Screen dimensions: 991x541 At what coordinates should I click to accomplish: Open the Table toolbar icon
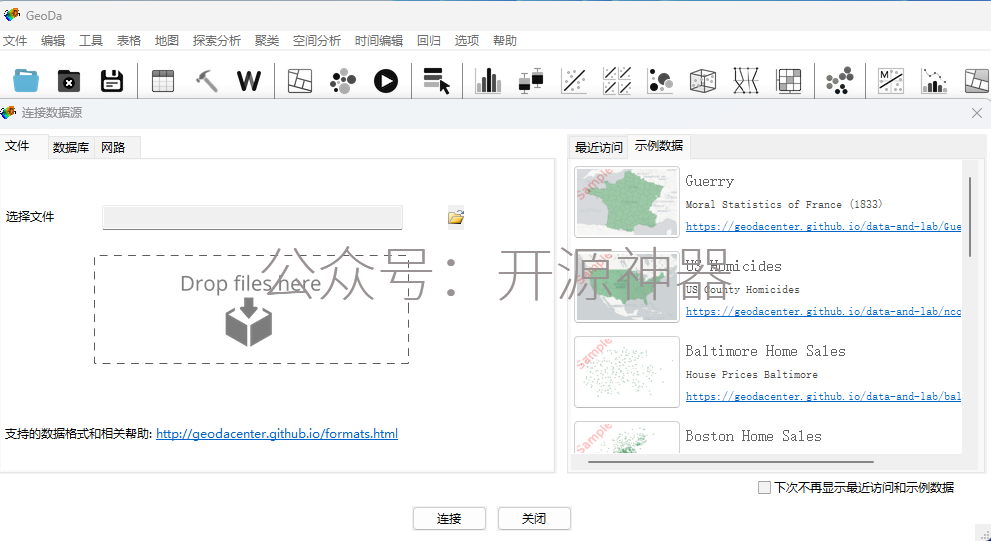point(162,81)
